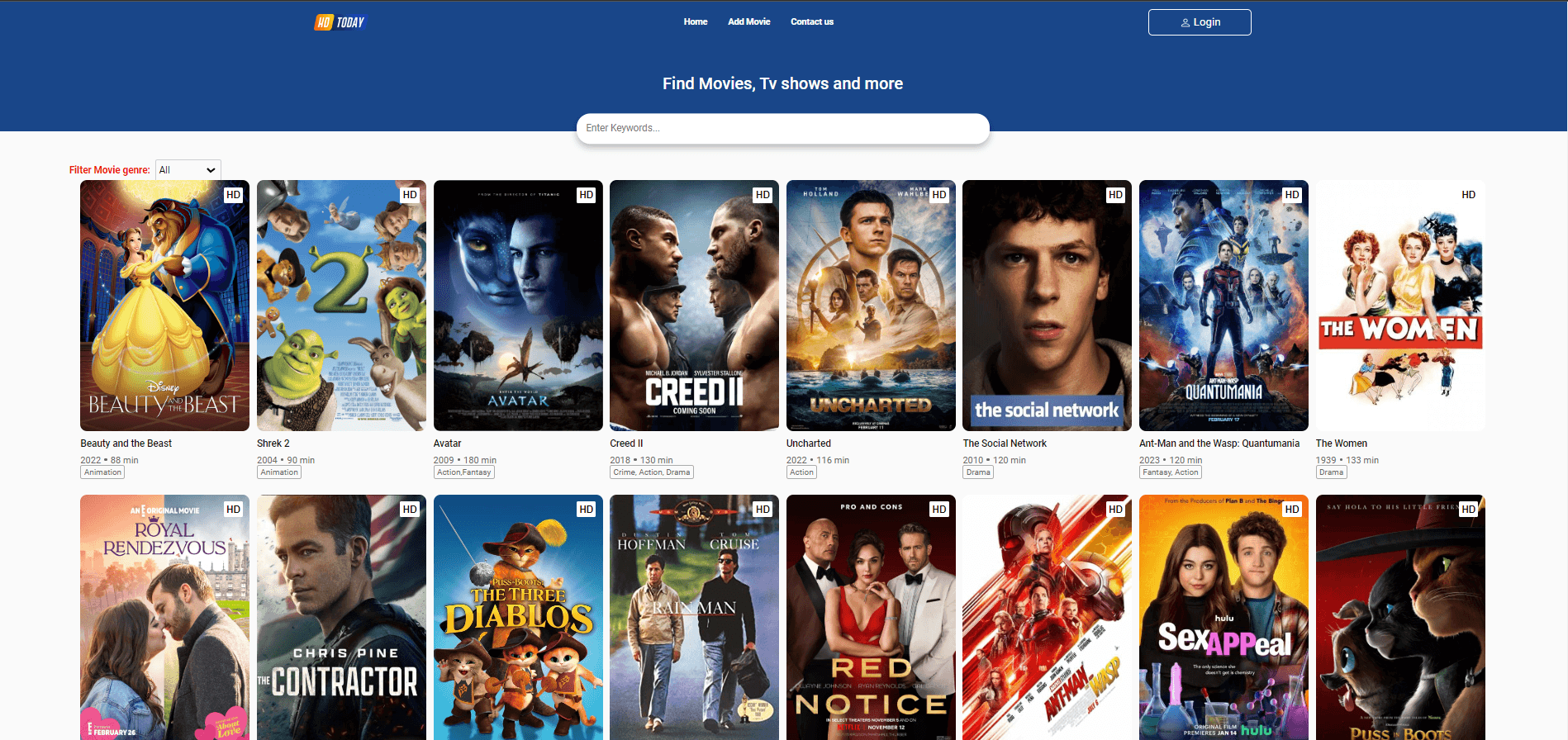Open Royal Rendezvous poster

(164, 617)
